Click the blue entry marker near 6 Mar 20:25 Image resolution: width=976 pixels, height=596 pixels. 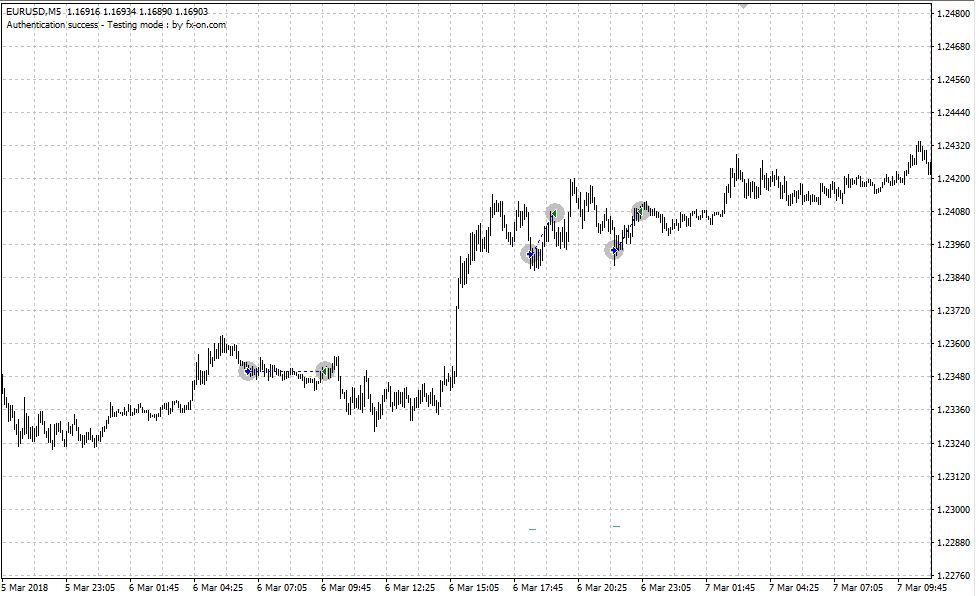tap(614, 251)
